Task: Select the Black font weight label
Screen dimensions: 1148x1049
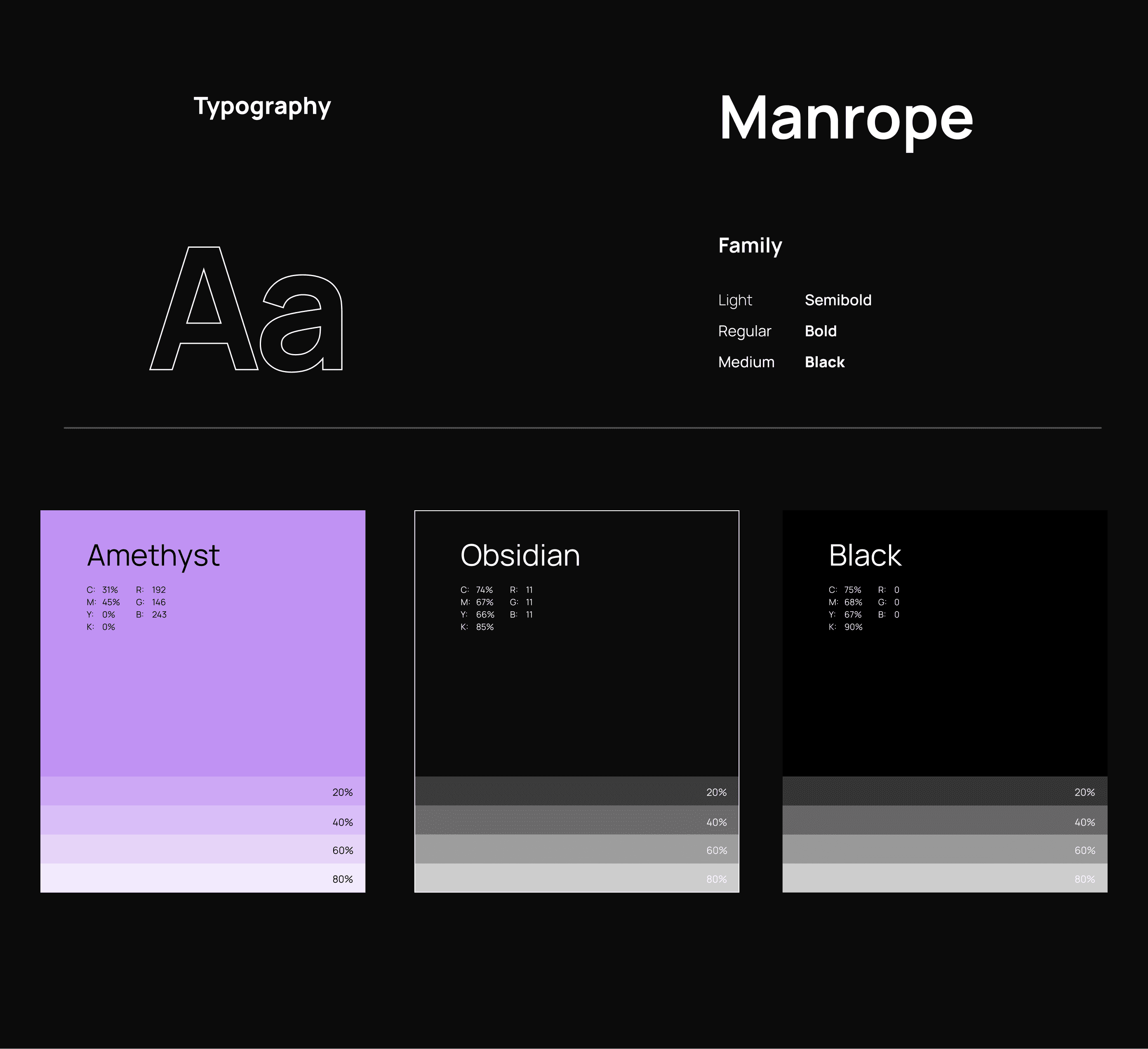Action: tap(825, 362)
